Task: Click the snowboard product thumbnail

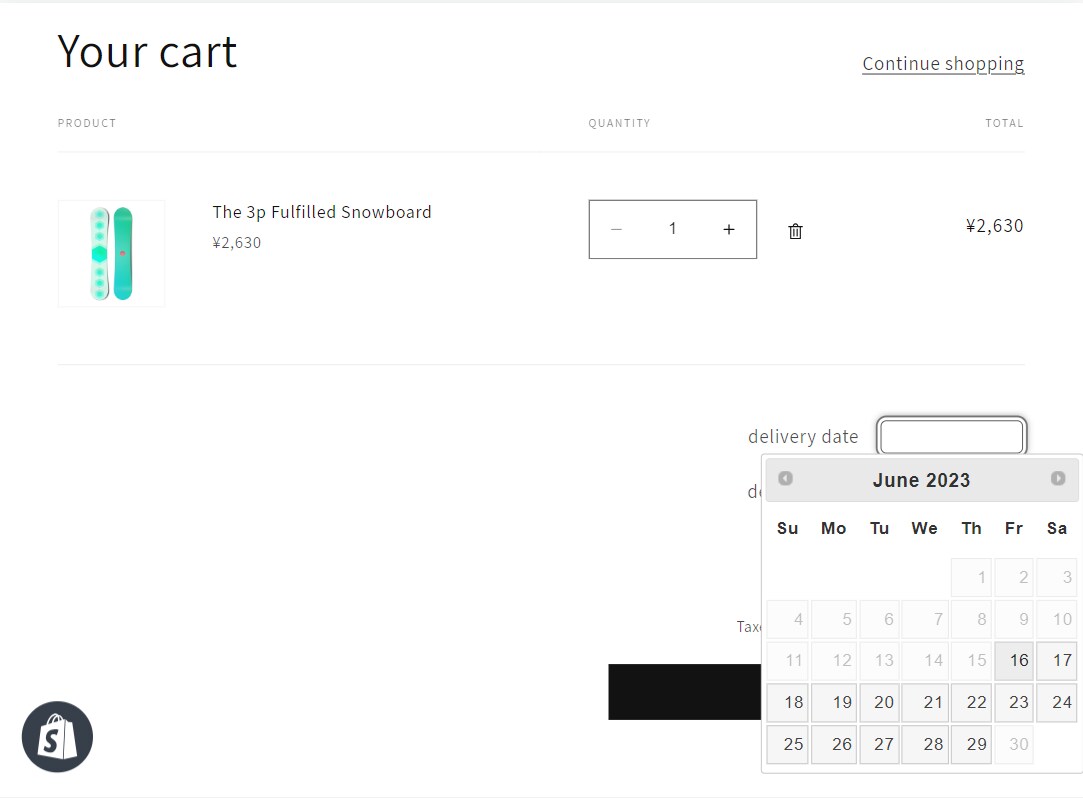Action: pos(111,254)
